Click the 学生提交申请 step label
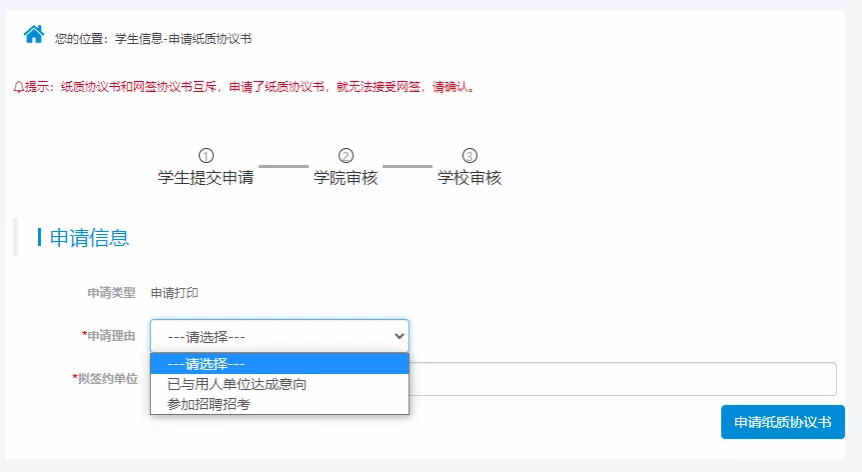862x472 pixels. click(x=206, y=178)
